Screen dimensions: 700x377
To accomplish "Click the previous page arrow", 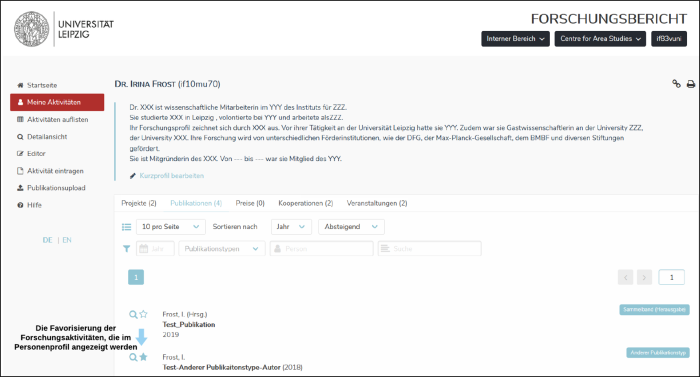I will click(625, 277).
